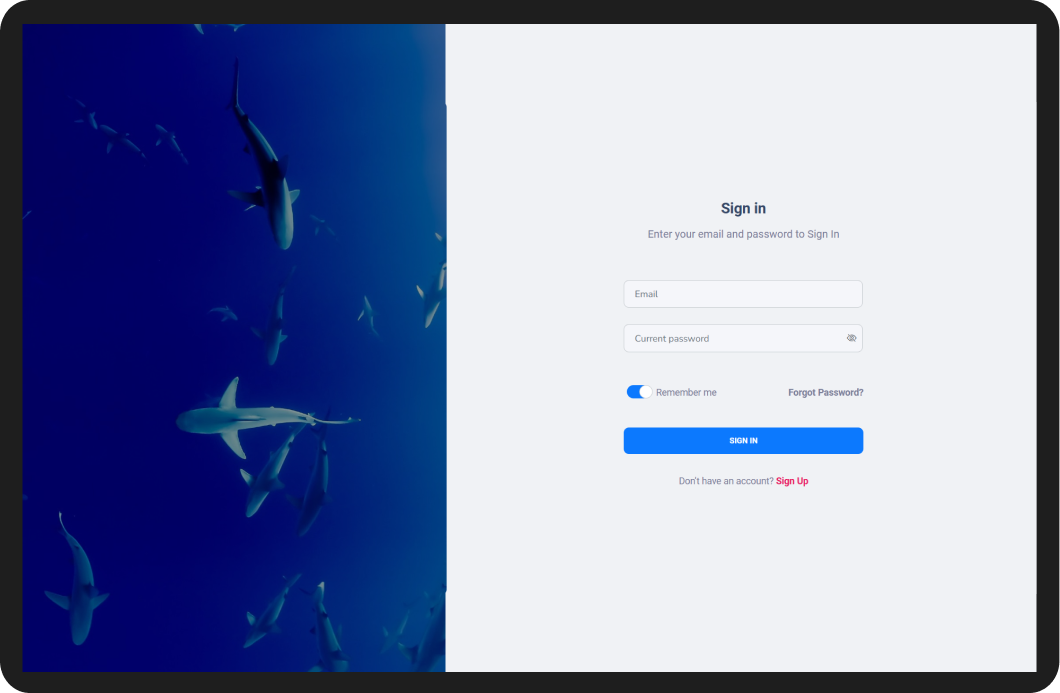
Task: Click into the Email field
Action: point(743,294)
